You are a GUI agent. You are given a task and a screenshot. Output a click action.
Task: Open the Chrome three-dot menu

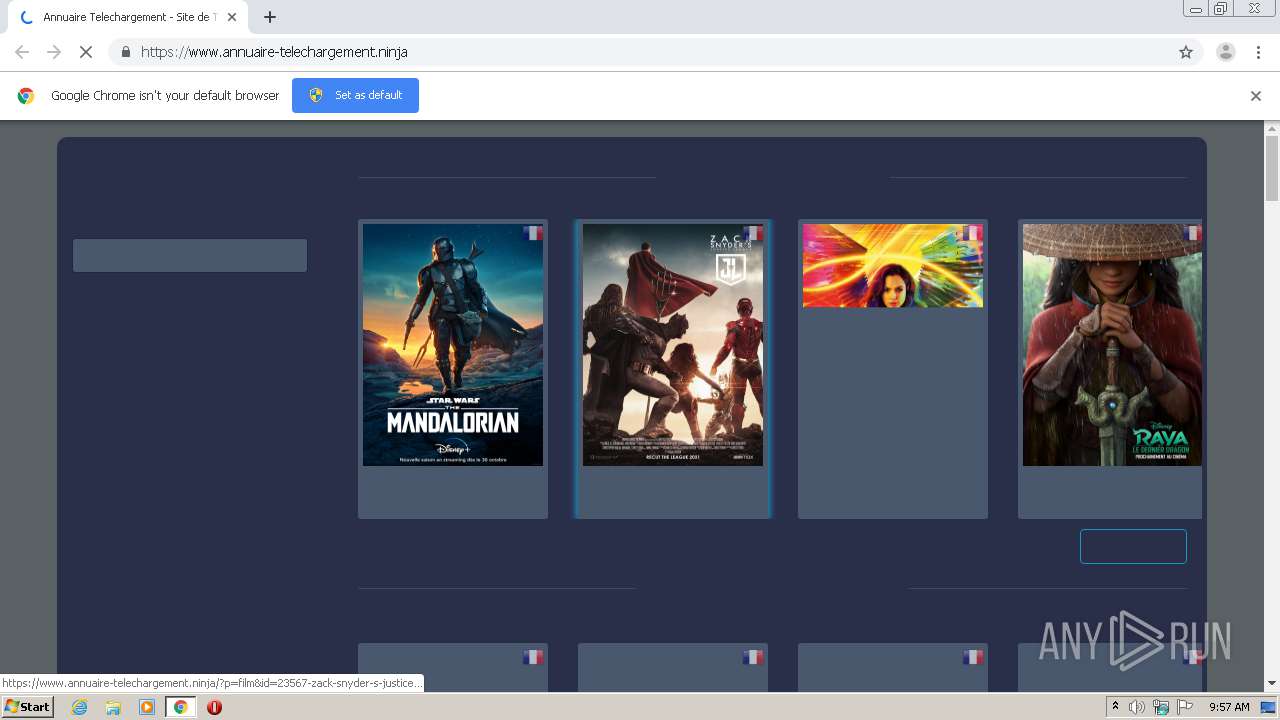click(1258, 52)
